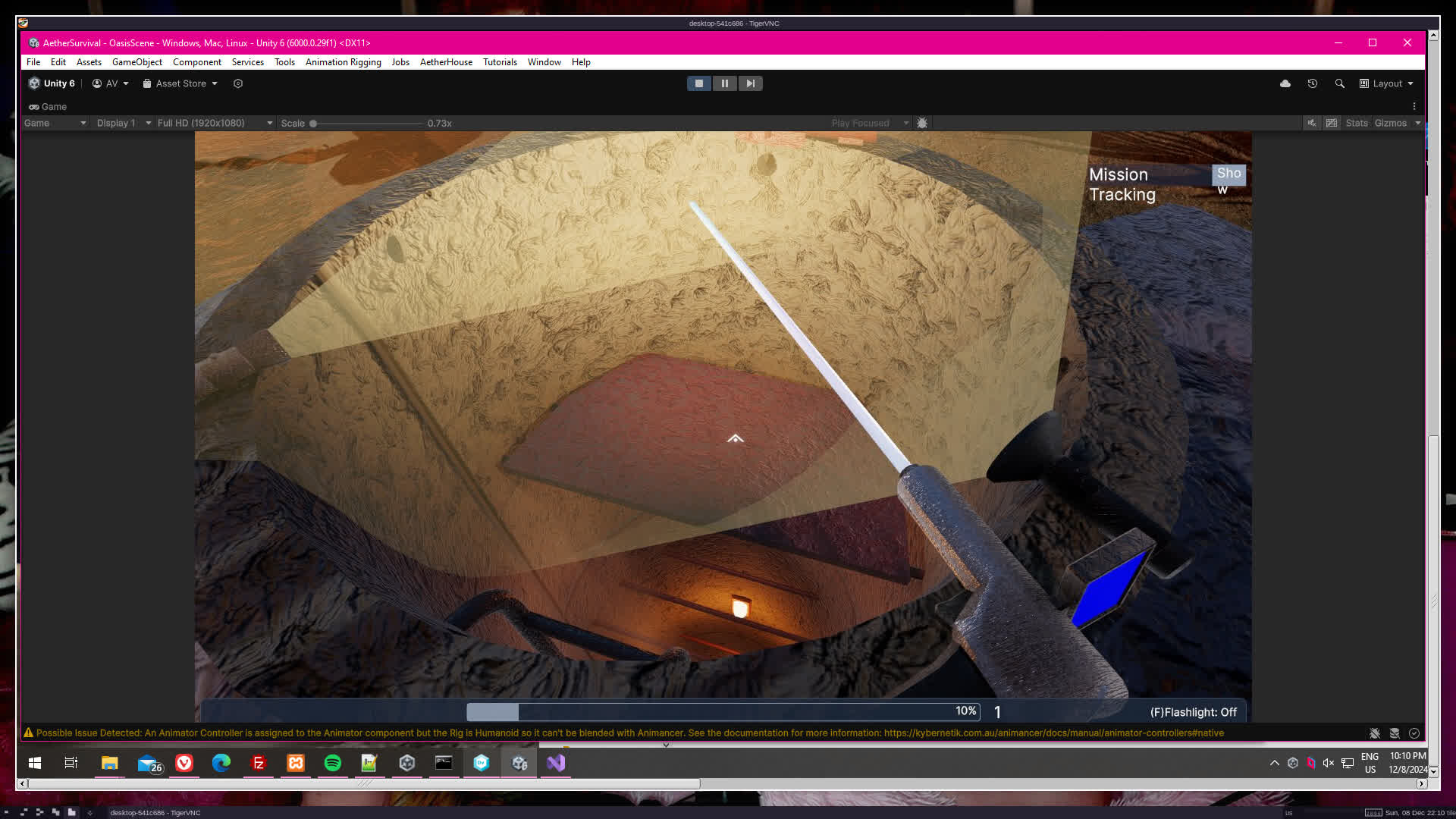
Task: Toggle frame debugger bug icon
Action: (x=922, y=123)
